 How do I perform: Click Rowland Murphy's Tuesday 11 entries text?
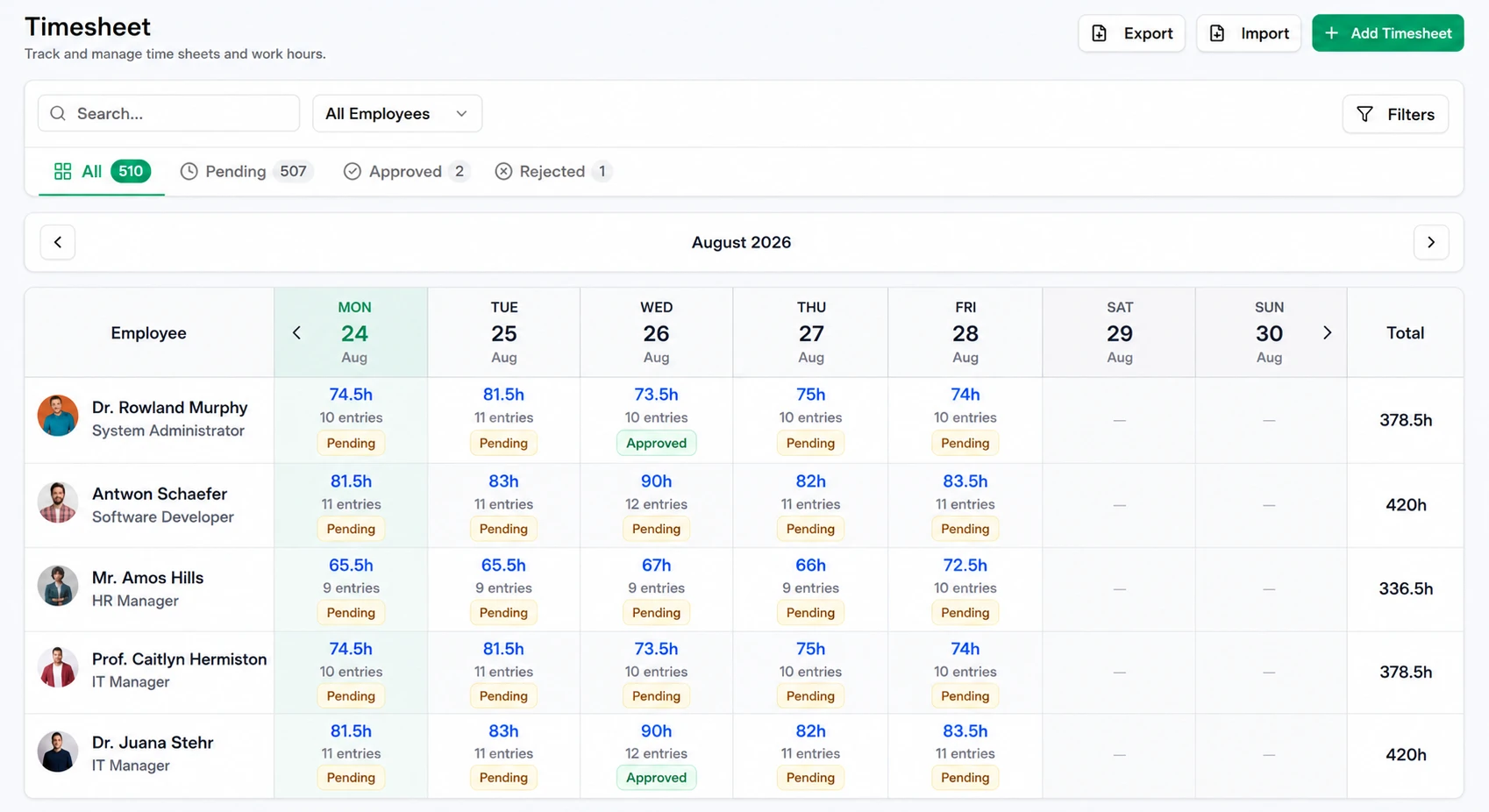point(503,417)
